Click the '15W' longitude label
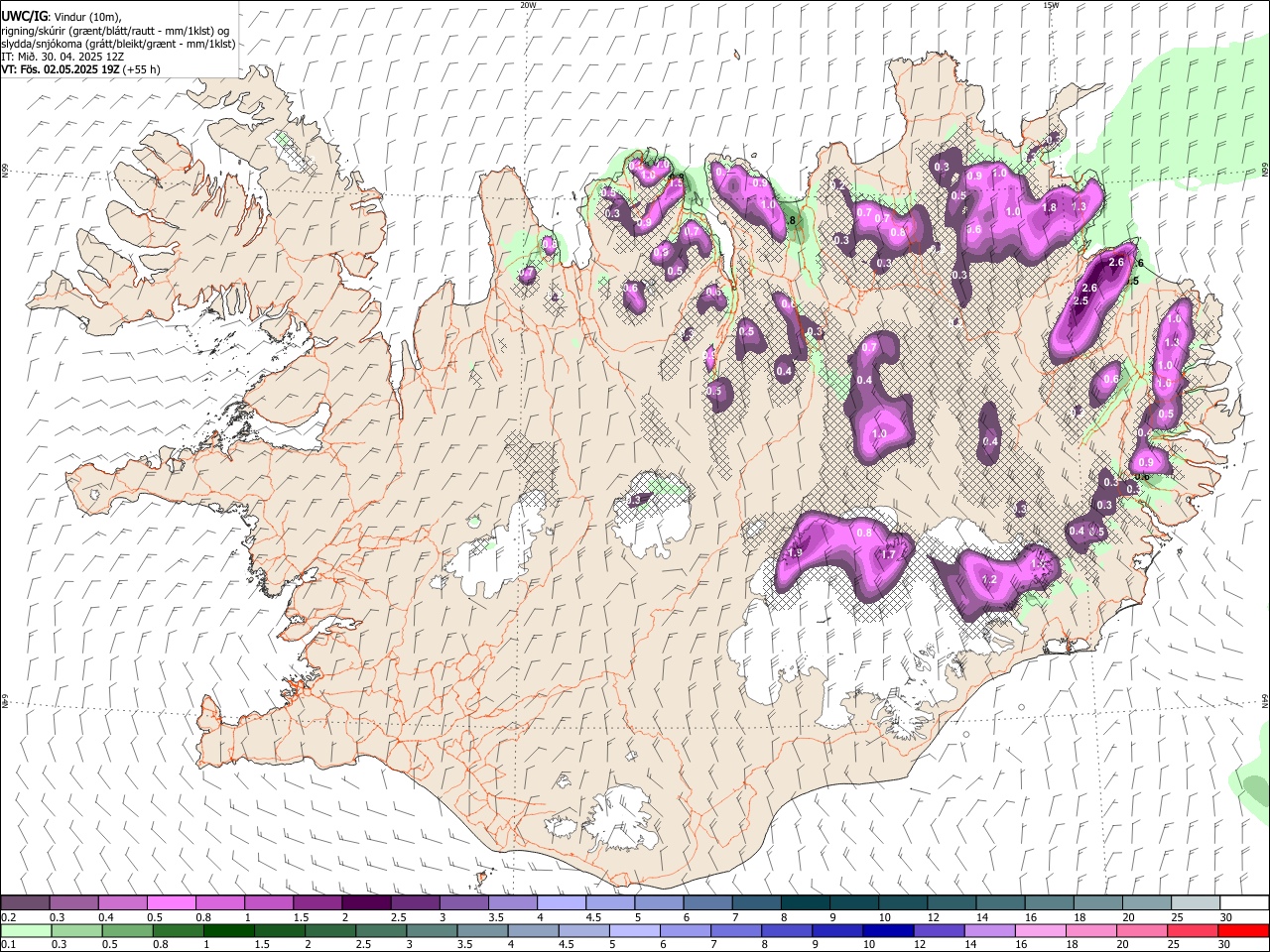 tap(1051, 5)
